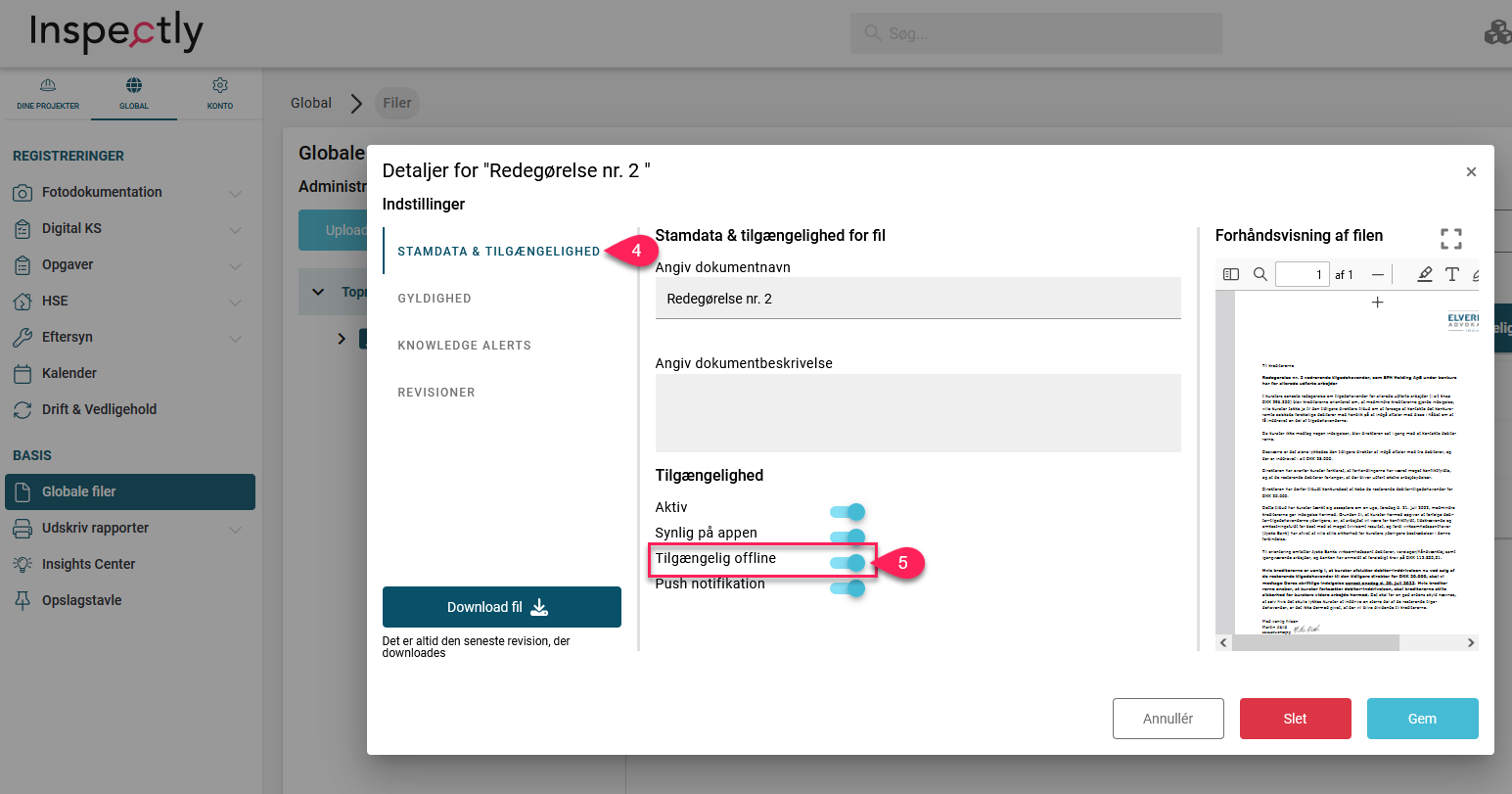This screenshot has width=1512, height=794.
Task: Expand the Digital KS sidebar section
Action: coord(235,230)
